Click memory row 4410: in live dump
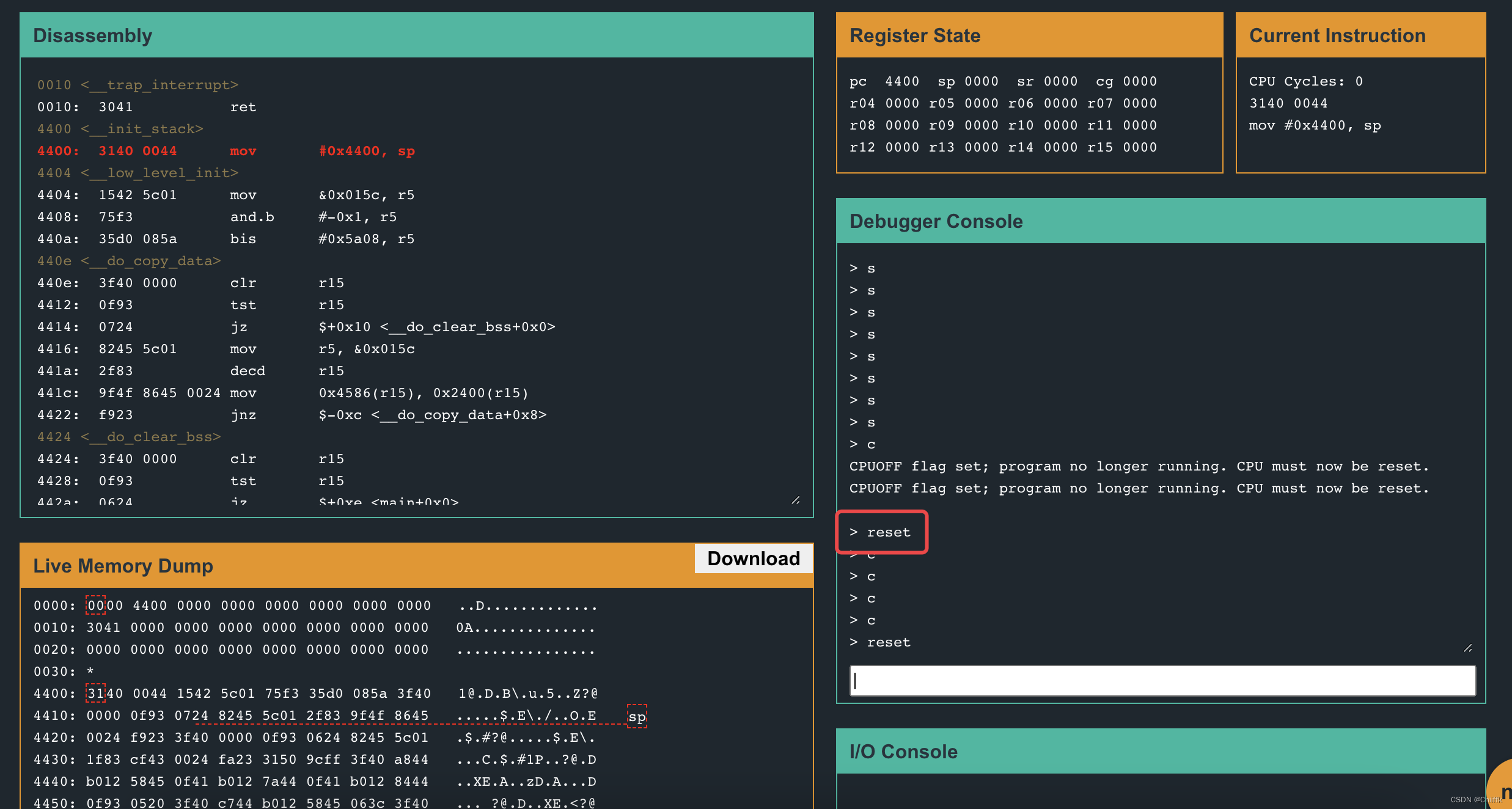 314,716
